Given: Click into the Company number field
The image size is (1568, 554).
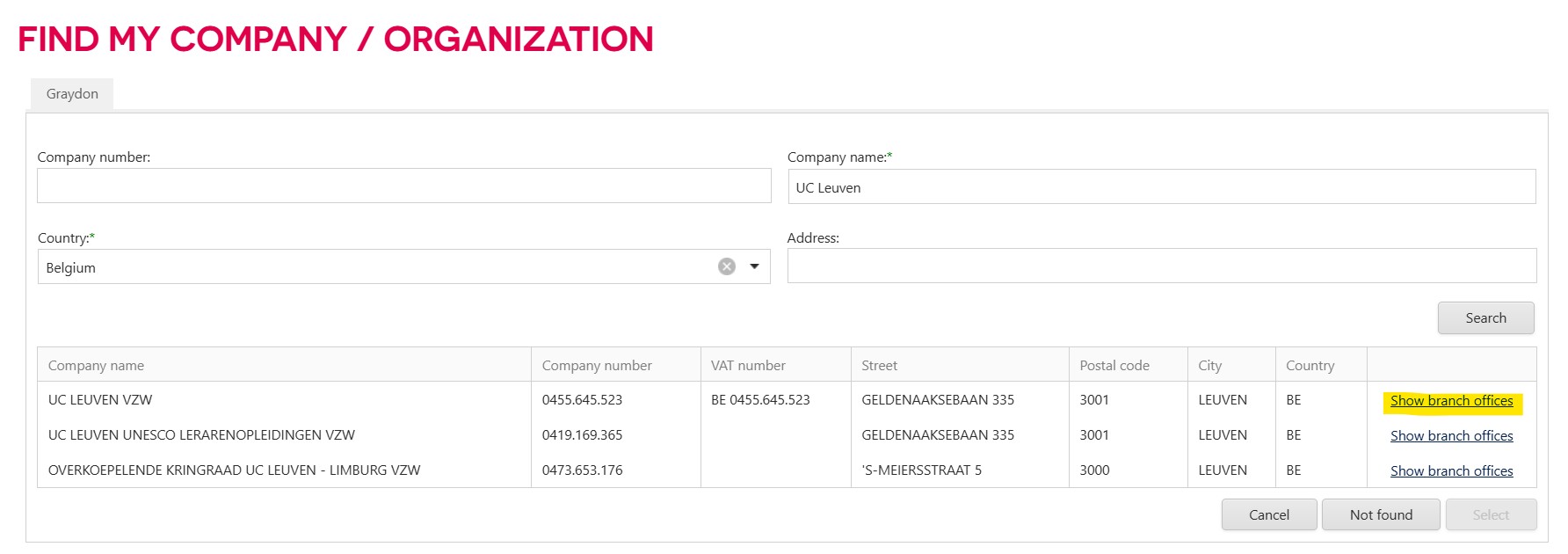Looking at the screenshot, I should (x=403, y=186).
